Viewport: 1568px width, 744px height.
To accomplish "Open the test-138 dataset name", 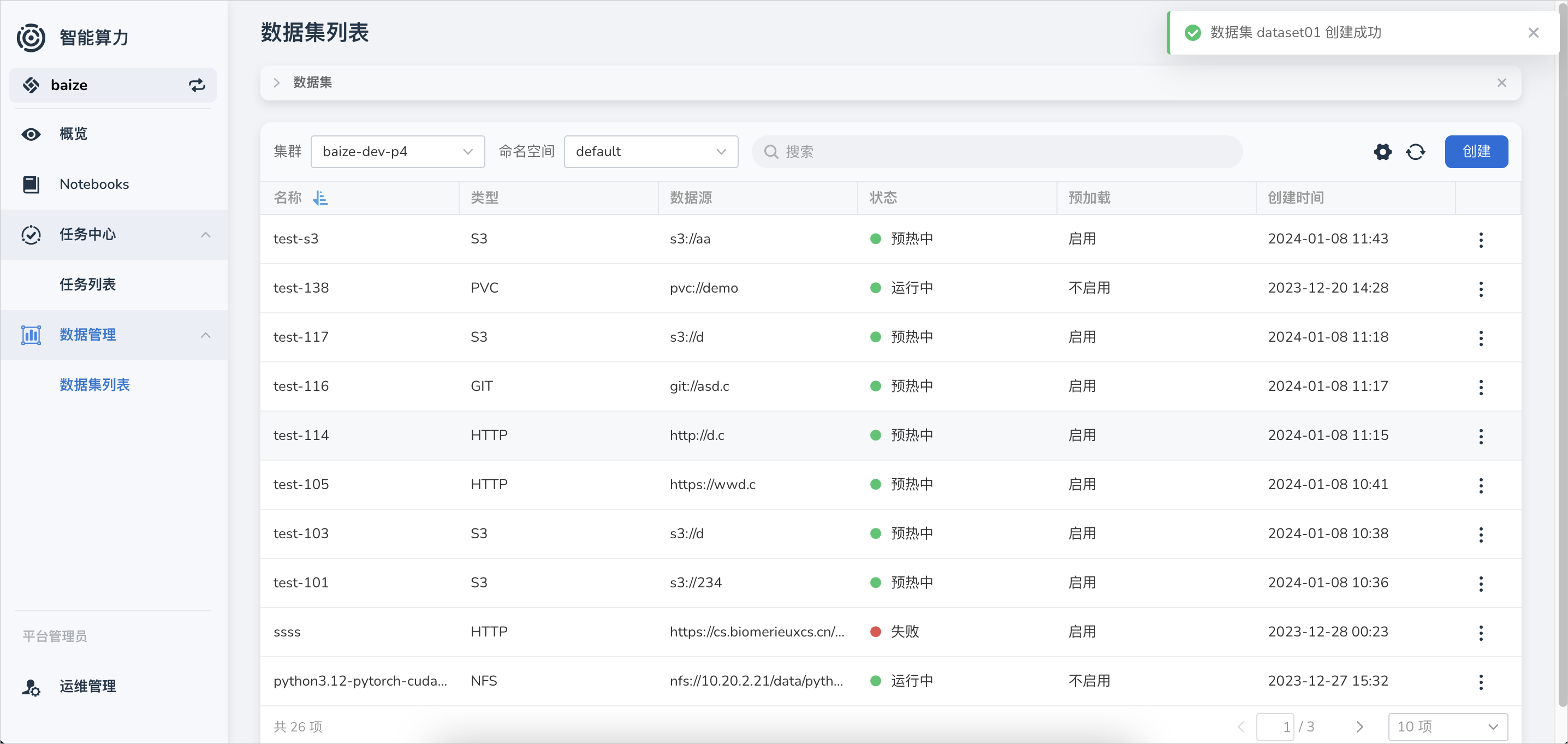I will click(301, 288).
